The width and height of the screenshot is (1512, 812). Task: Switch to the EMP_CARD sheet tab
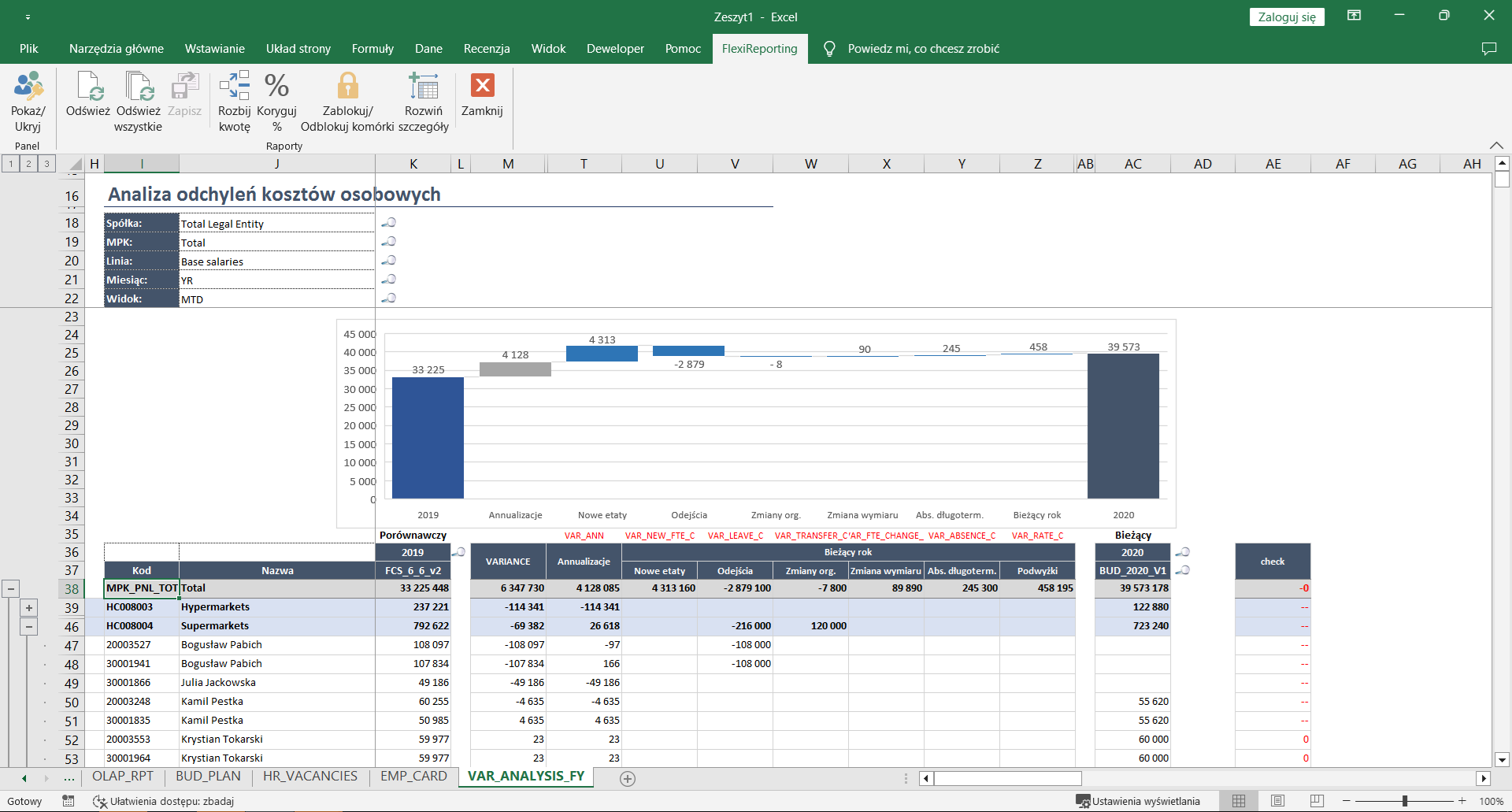click(413, 777)
